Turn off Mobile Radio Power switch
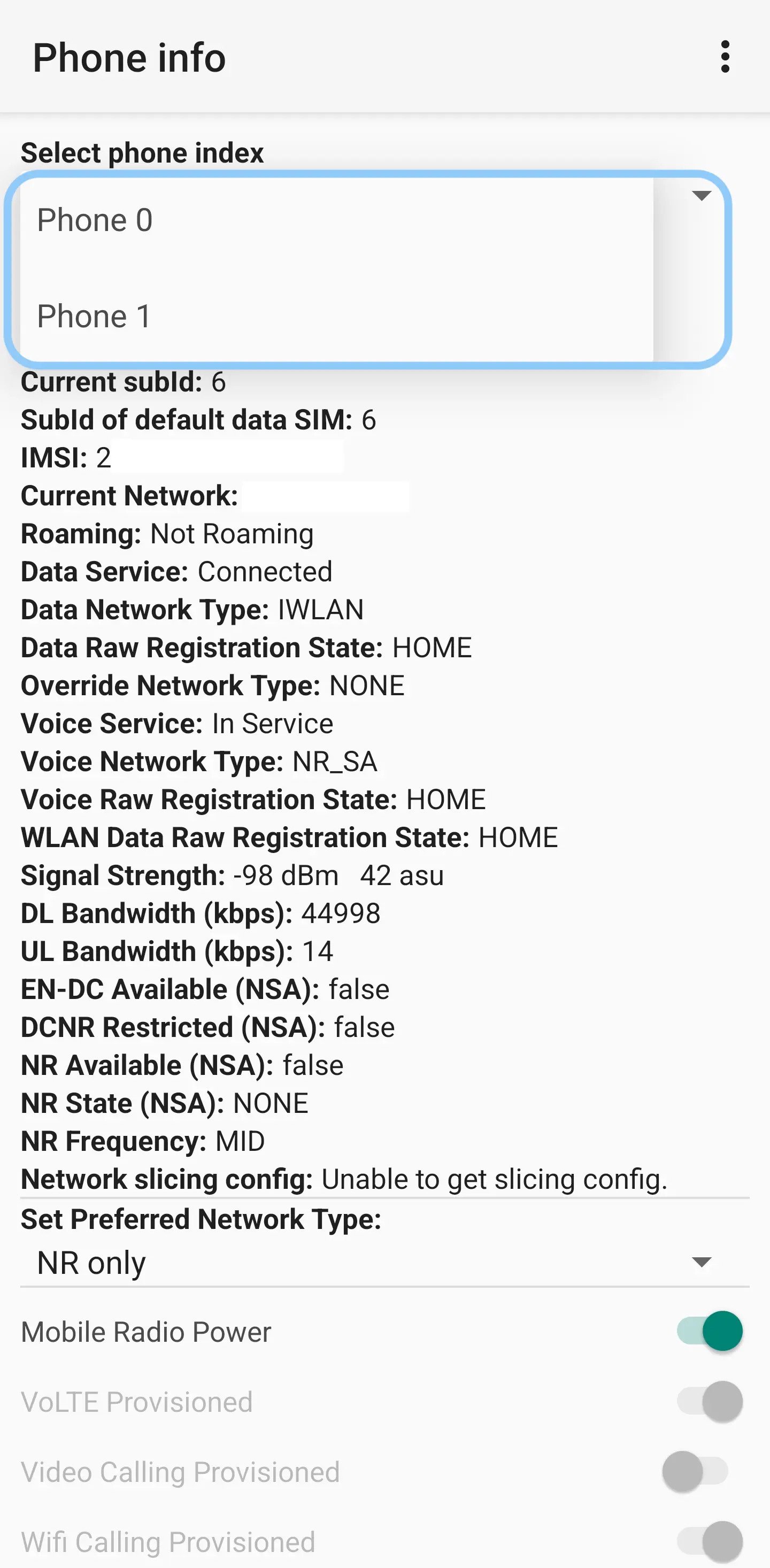This screenshot has height=1568, width=770. coord(710,1331)
